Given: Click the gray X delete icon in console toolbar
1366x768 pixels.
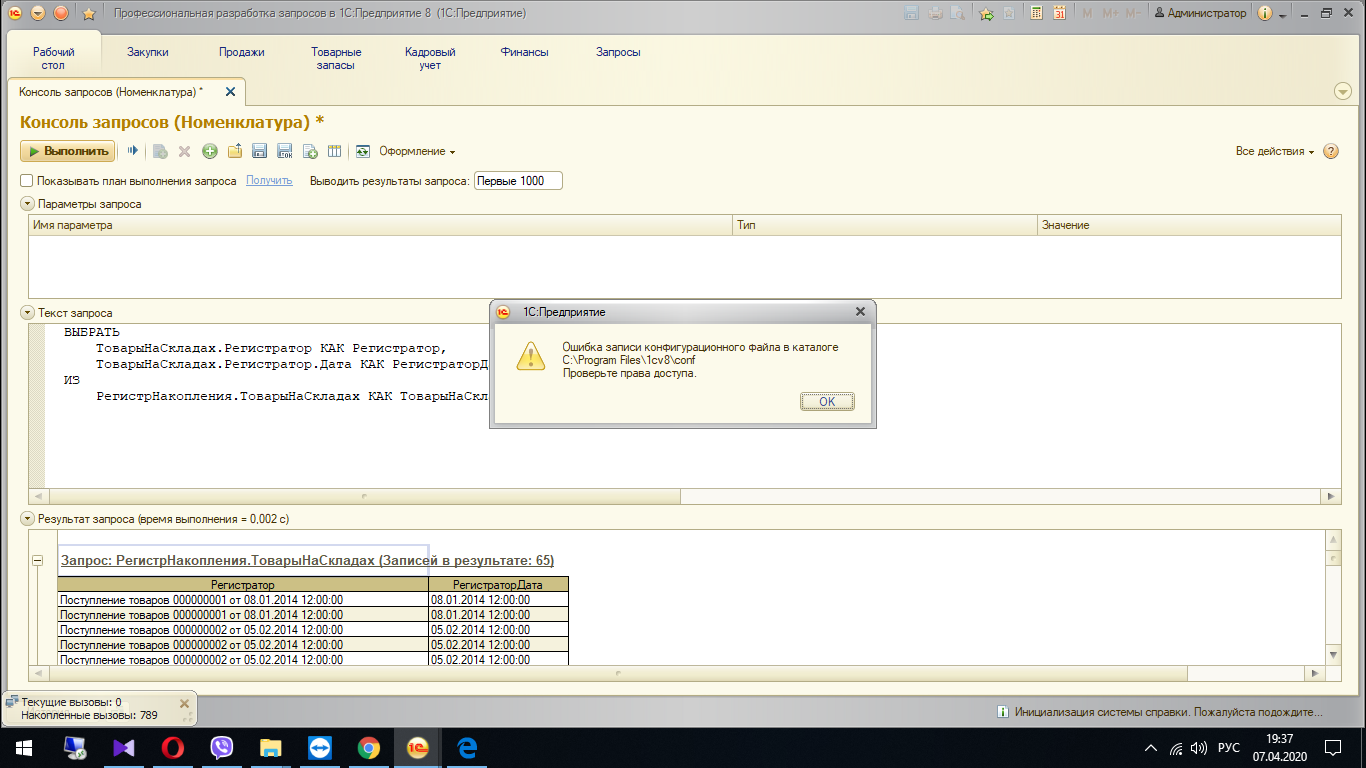Looking at the screenshot, I should tap(184, 151).
